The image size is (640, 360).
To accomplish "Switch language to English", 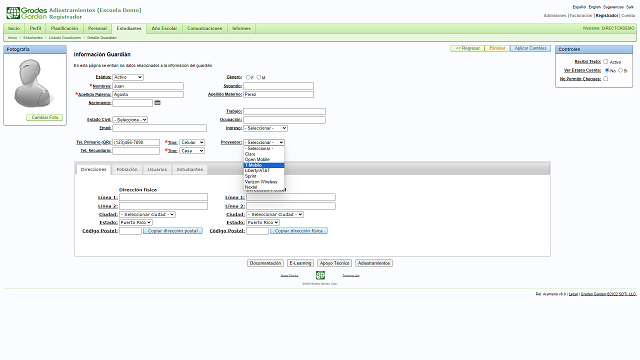I will [x=594, y=7].
